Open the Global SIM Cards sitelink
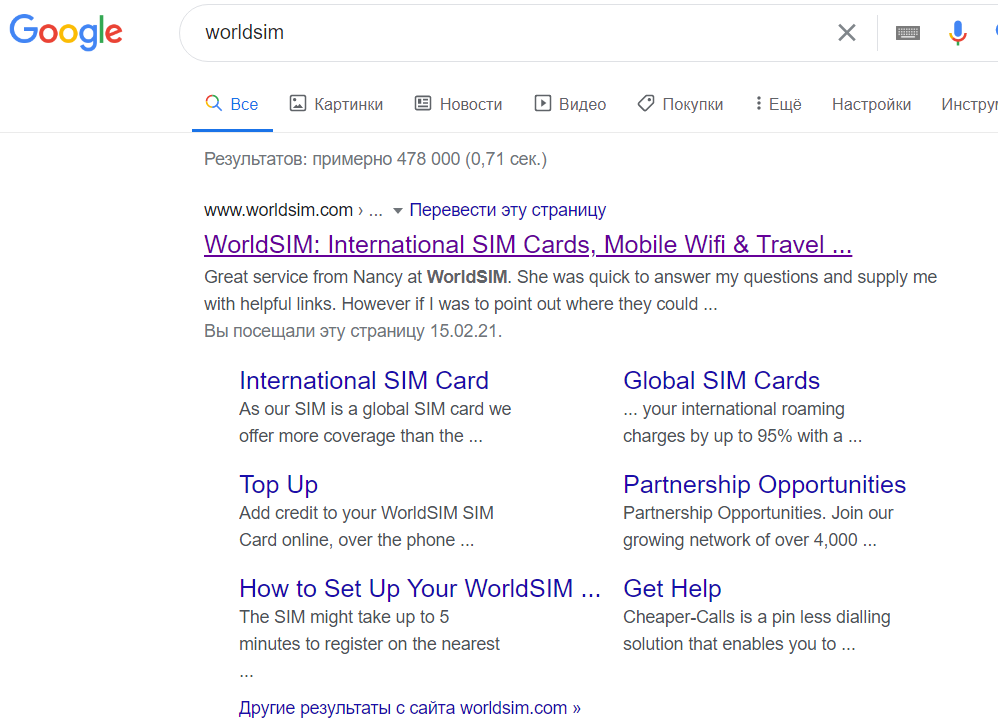 (721, 381)
